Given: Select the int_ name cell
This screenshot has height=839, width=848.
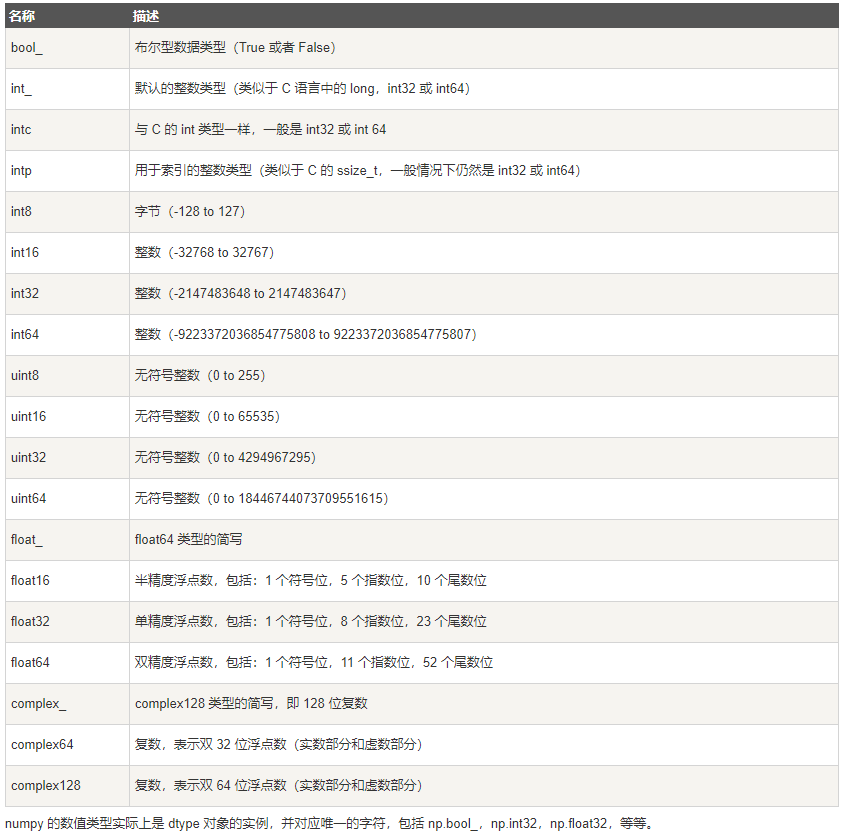Looking at the screenshot, I should pos(67,89).
